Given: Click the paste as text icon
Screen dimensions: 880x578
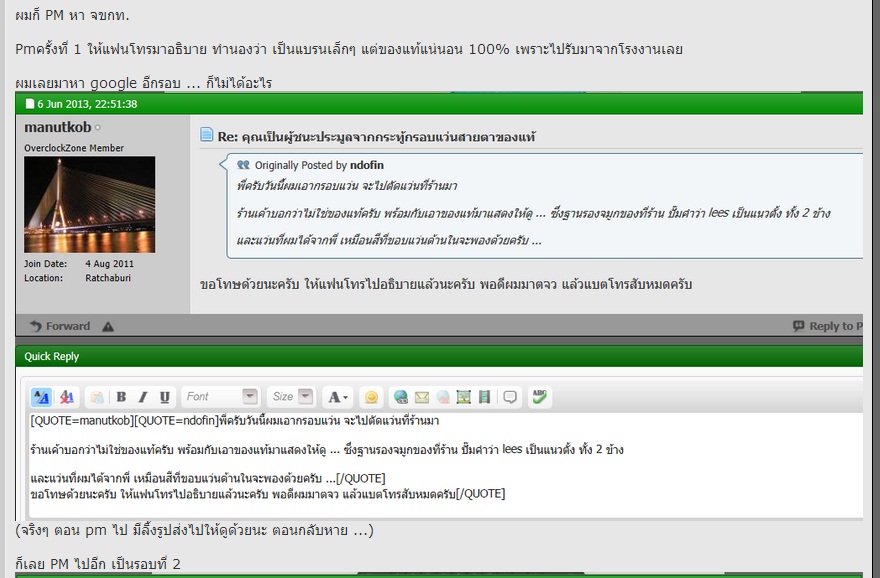Looking at the screenshot, I should click(x=97, y=397).
